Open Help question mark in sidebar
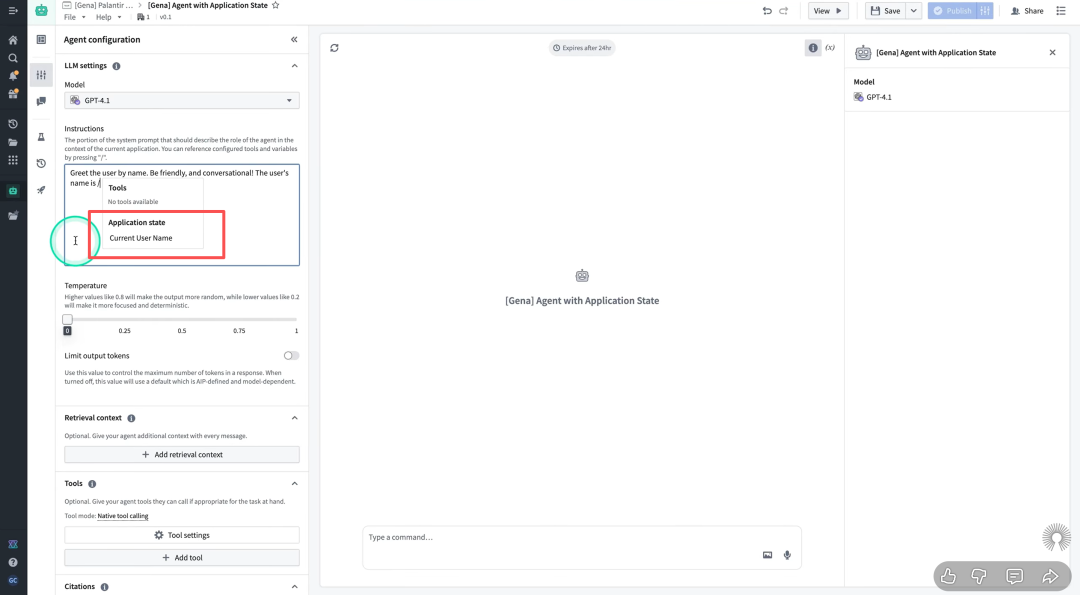1080x595 pixels. tap(12, 562)
